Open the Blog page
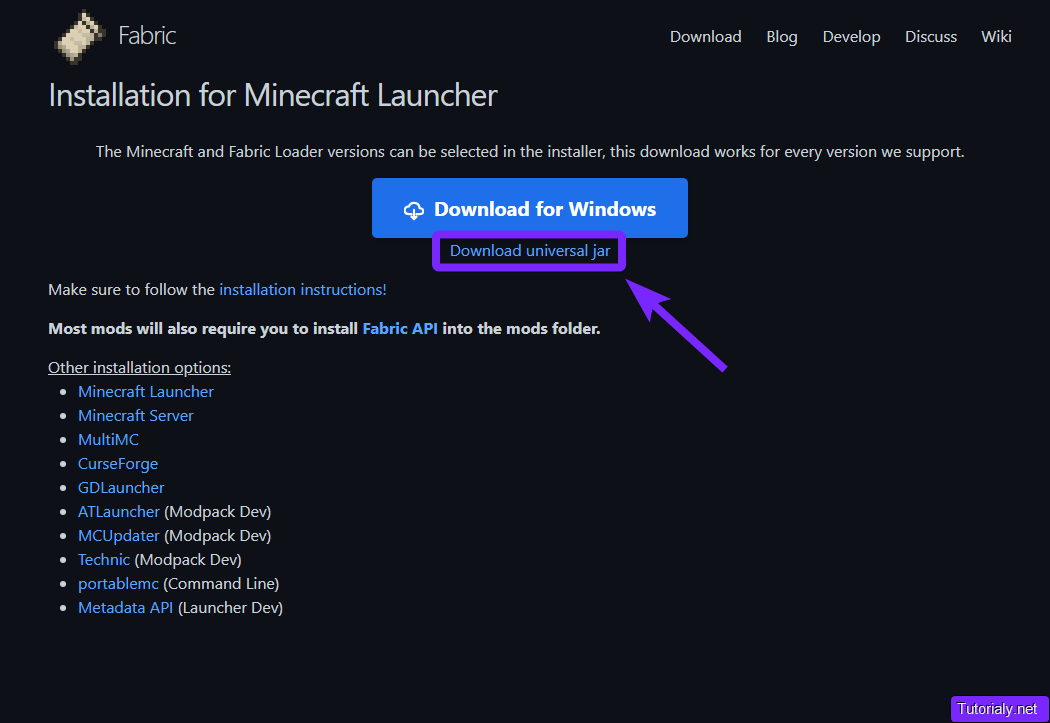The image size is (1050, 723). pyautogui.click(x=781, y=36)
